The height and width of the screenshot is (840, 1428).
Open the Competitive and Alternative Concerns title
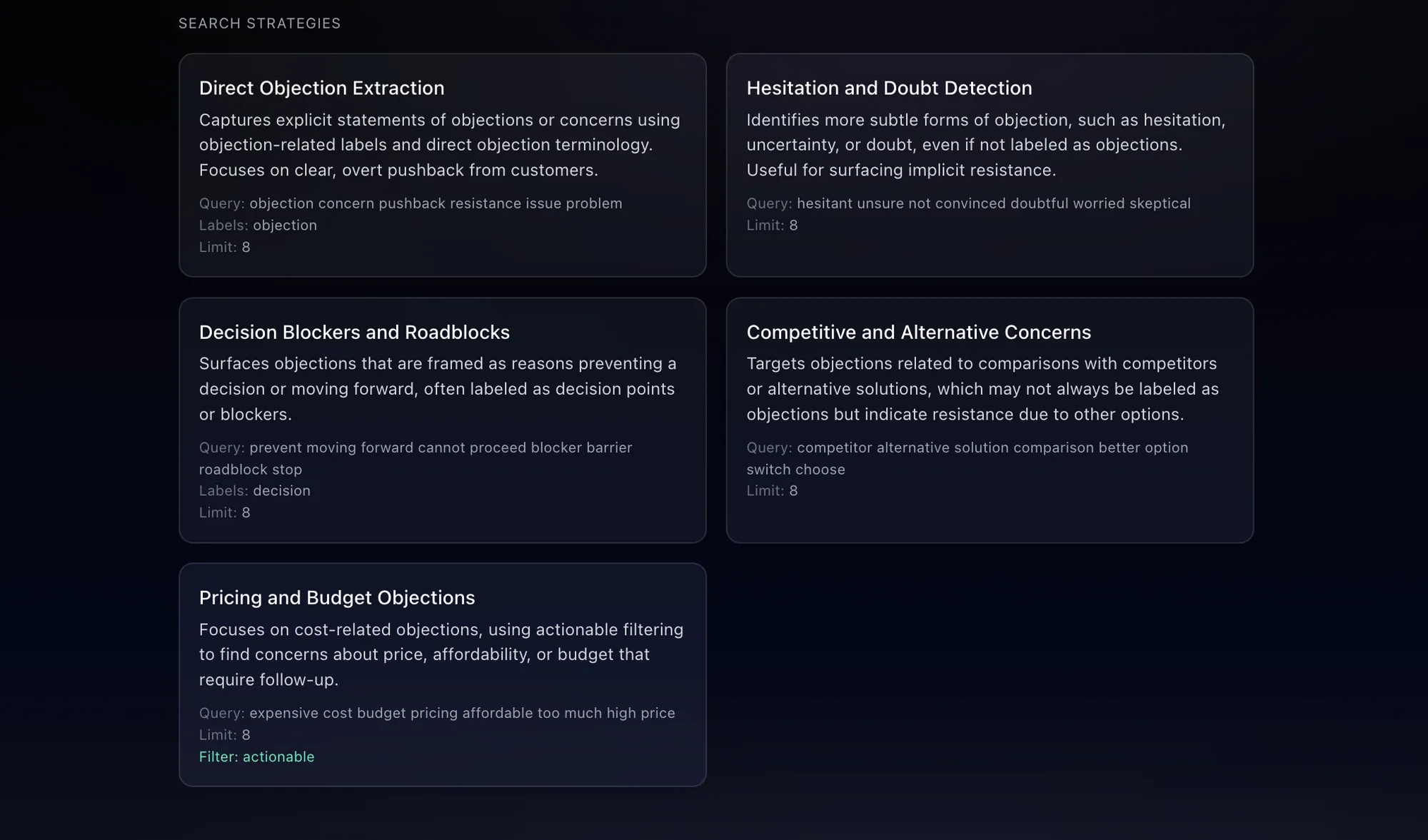pyautogui.click(x=918, y=333)
